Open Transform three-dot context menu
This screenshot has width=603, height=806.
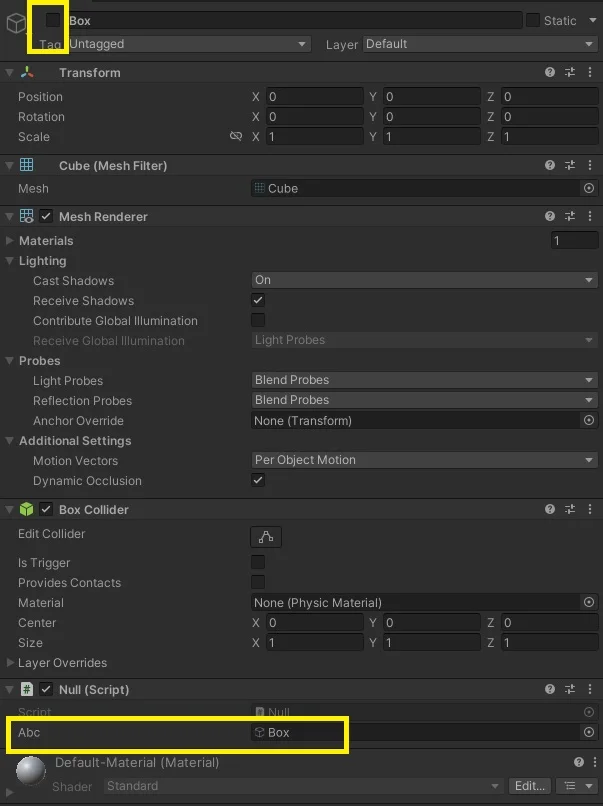click(590, 72)
